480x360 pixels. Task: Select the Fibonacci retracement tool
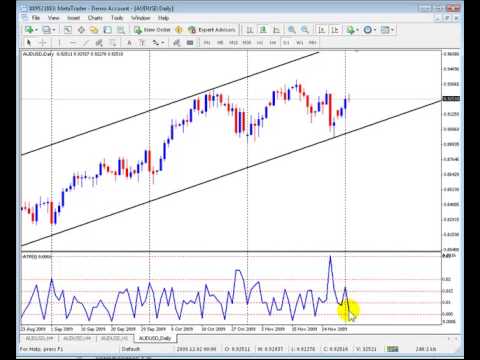tap(113, 43)
